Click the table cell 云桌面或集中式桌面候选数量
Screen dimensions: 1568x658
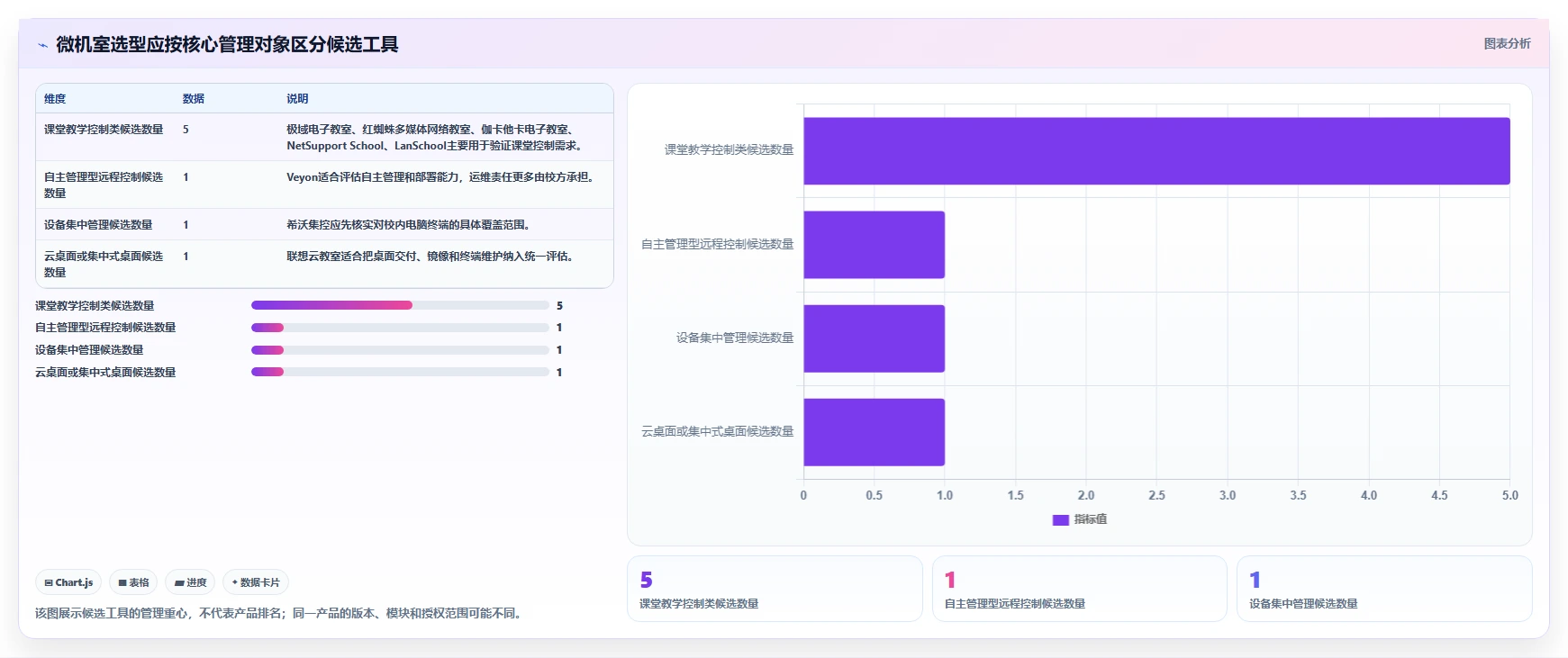pyautogui.click(x=104, y=265)
